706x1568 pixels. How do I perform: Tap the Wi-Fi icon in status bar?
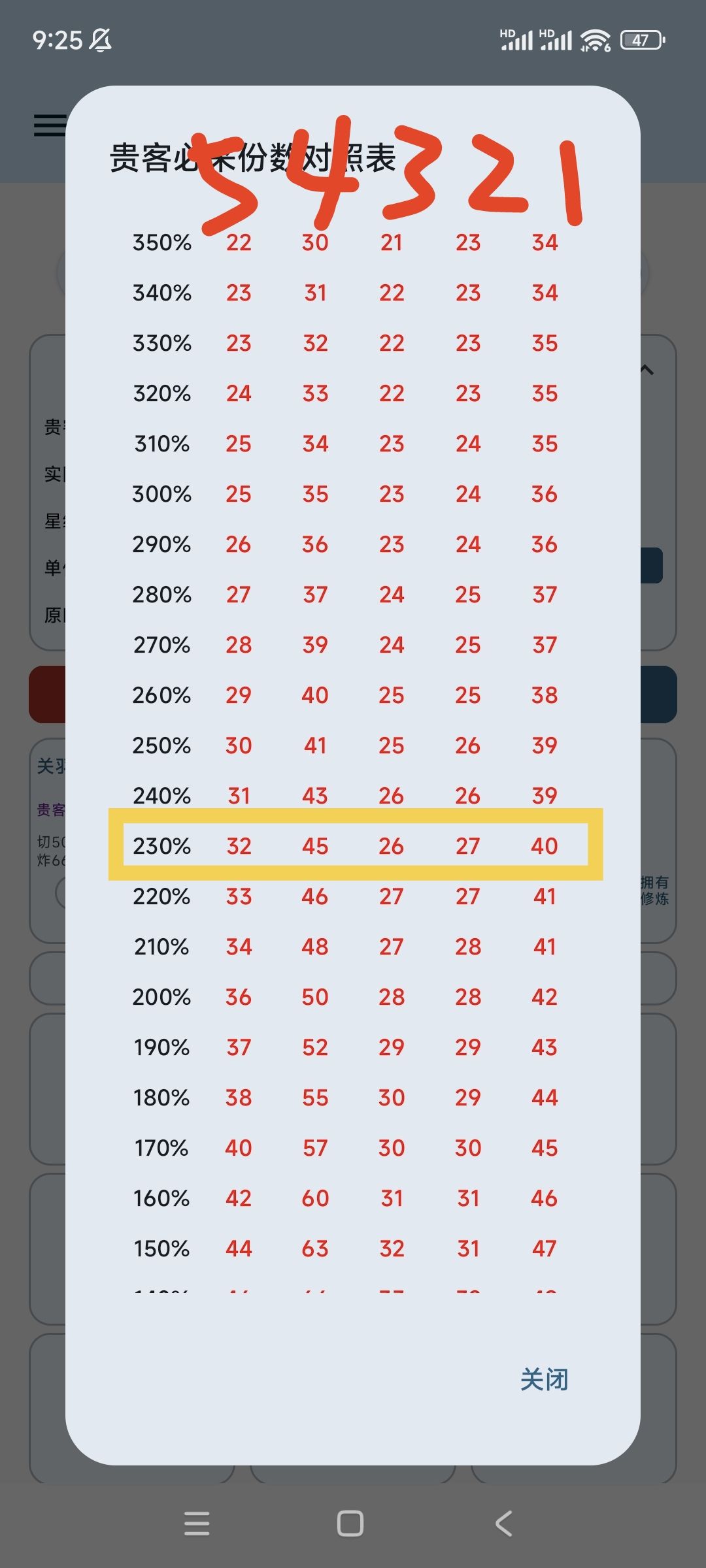click(595, 41)
